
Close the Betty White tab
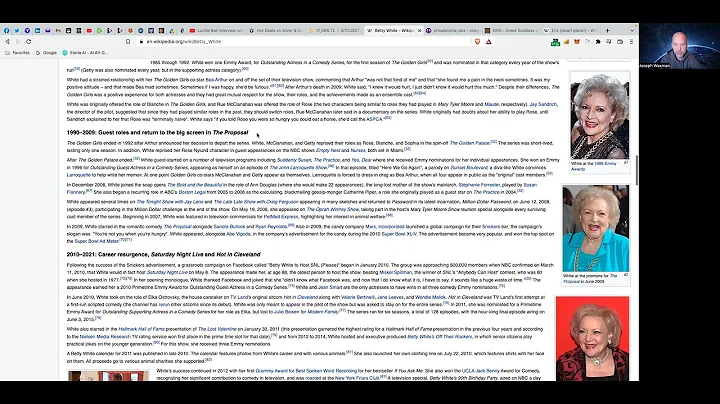click(x=419, y=31)
